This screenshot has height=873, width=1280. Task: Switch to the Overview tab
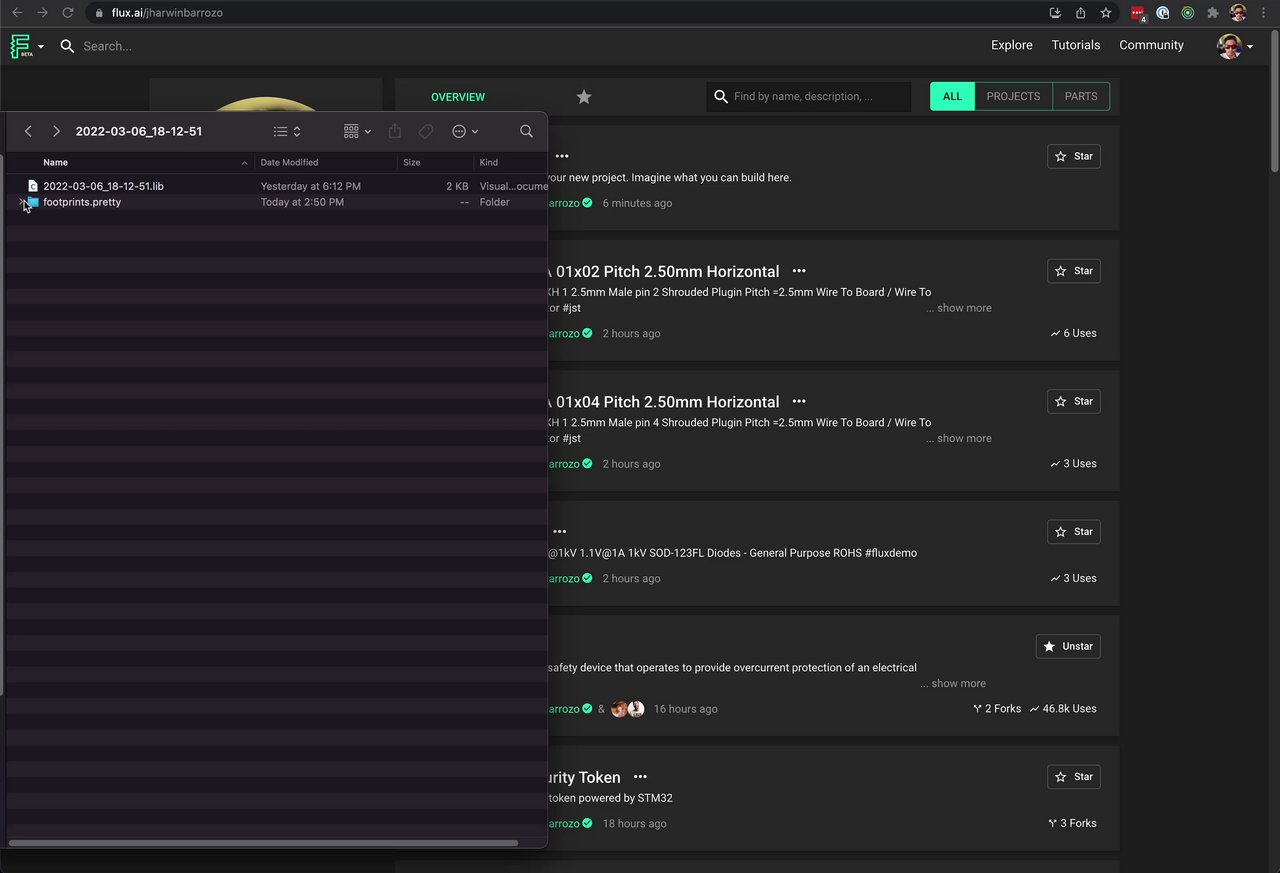tap(458, 97)
